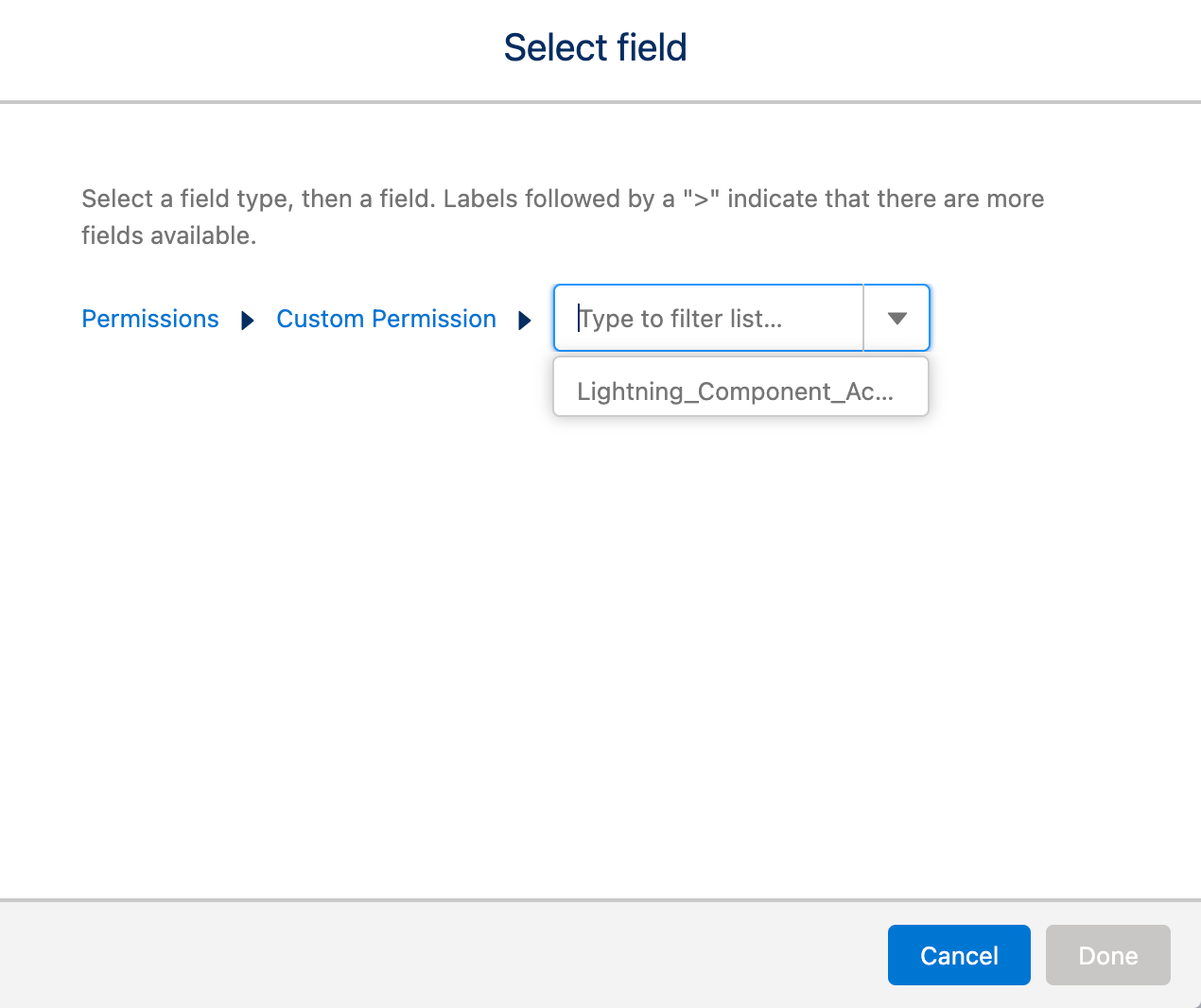Place cursor in the filter combo box
Image resolution: width=1201 pixels, height=1008 pixels.
click(x=709, y=319)
